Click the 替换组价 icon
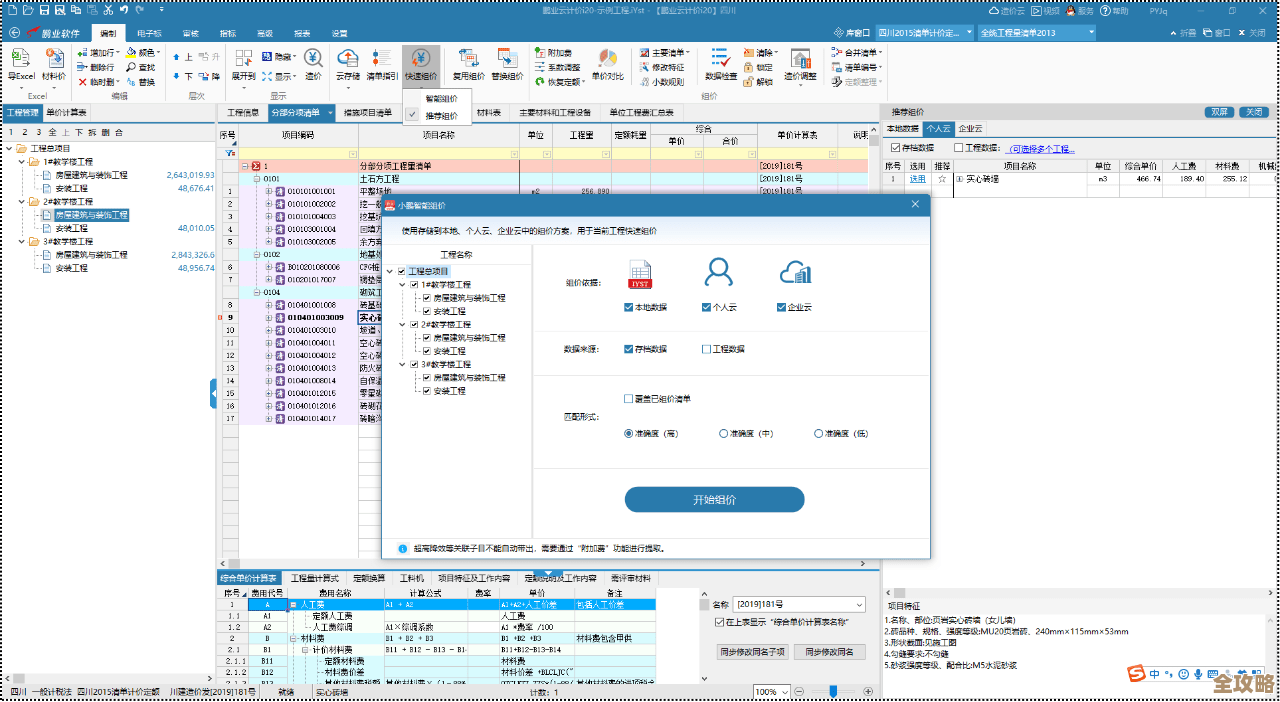 507,64
